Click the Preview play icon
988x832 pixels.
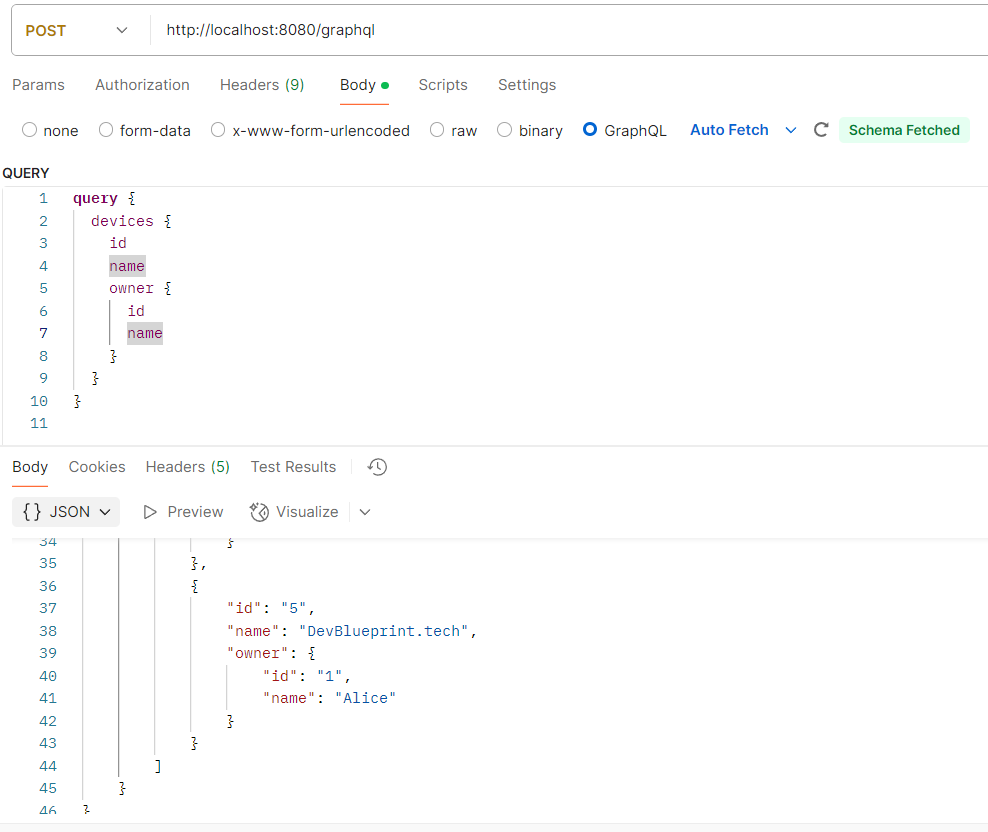point(151,512)
